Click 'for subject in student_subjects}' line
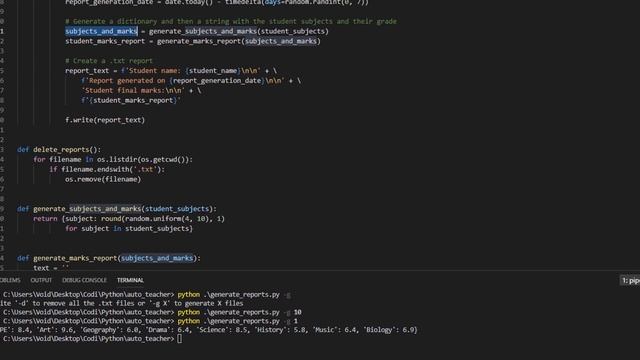The width and height of the screenshot is (640, 360). click(x=129, y=229)
